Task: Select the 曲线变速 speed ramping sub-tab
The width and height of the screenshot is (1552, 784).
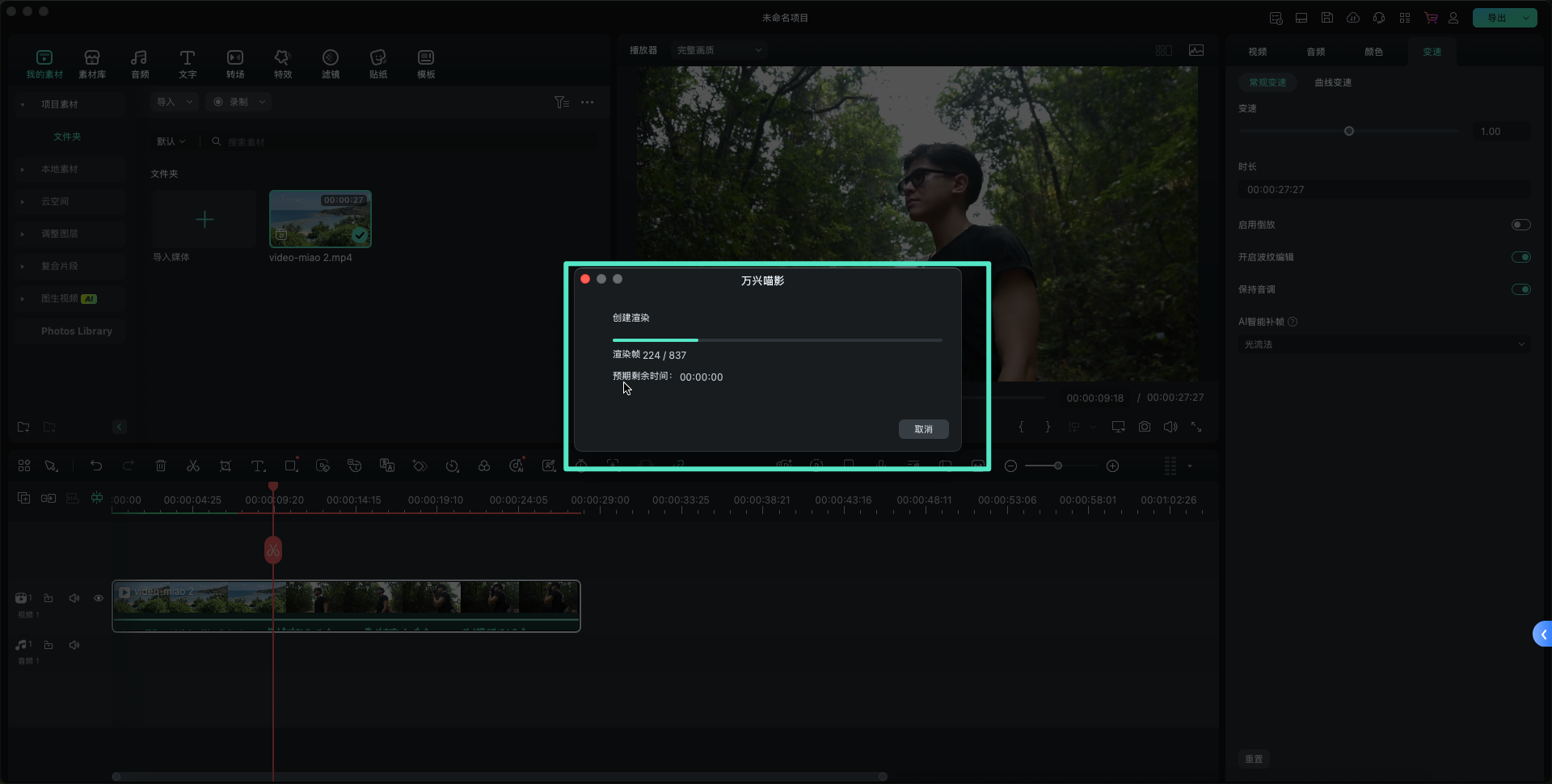Action: 1333,82
